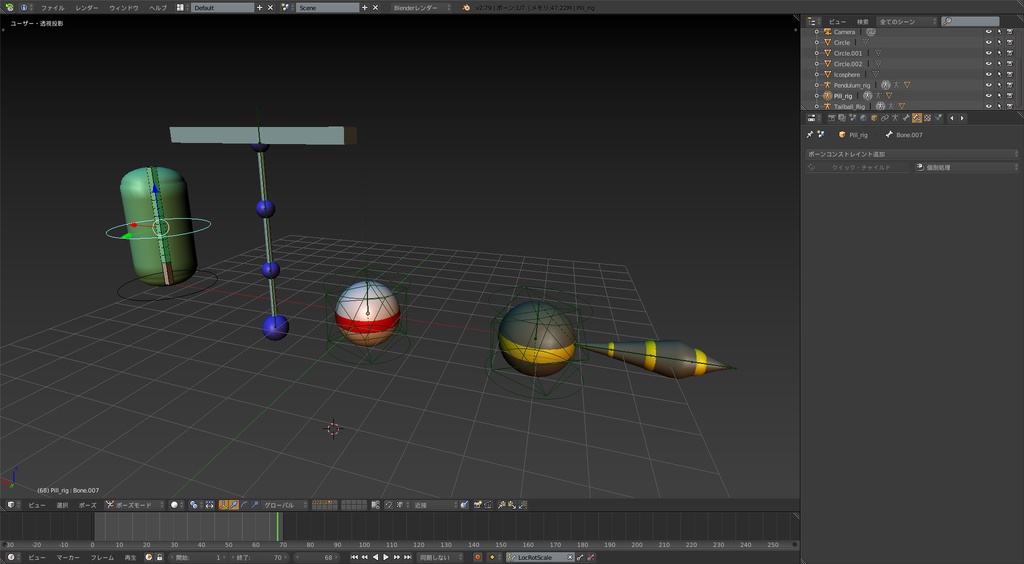Open viewport shading sphere dropdown
The image size is (1024, 564).
tap(176, 505)
